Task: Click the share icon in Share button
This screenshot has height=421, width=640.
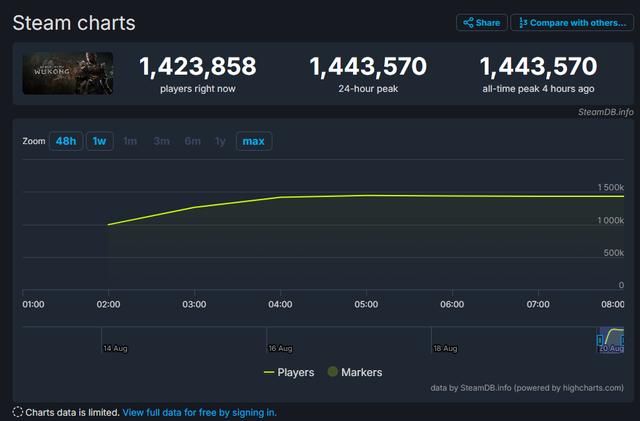Action: click(x=468, y=22)
